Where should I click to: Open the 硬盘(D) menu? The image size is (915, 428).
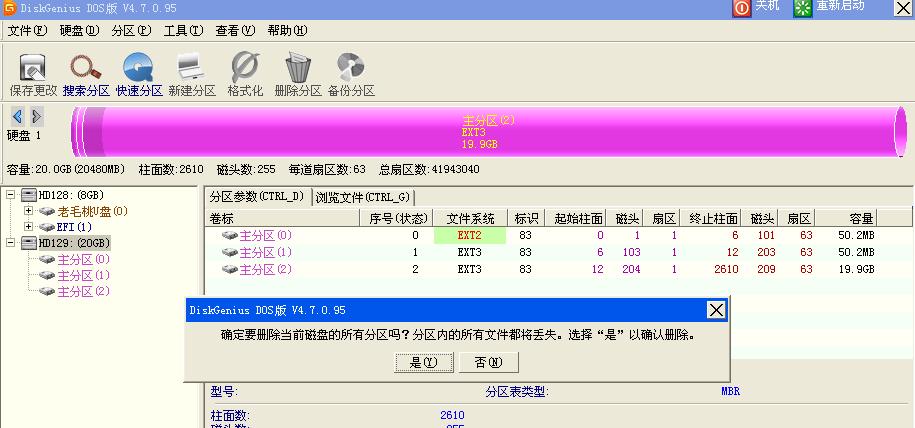(79, 30)
